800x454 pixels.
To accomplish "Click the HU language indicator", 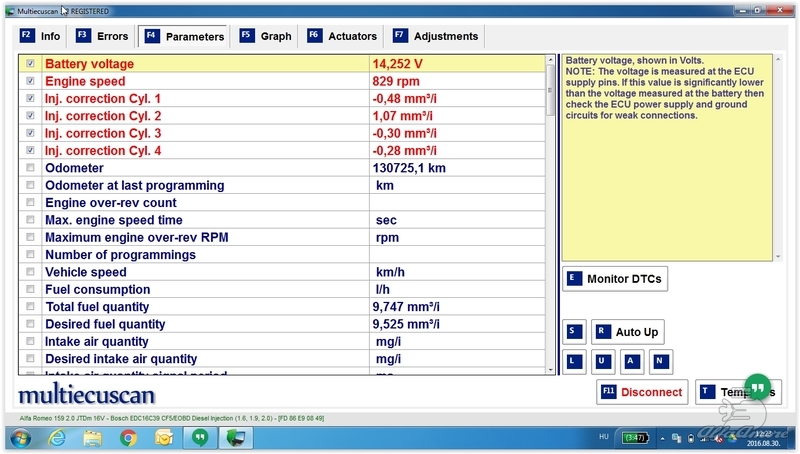I will coord(604,437).
